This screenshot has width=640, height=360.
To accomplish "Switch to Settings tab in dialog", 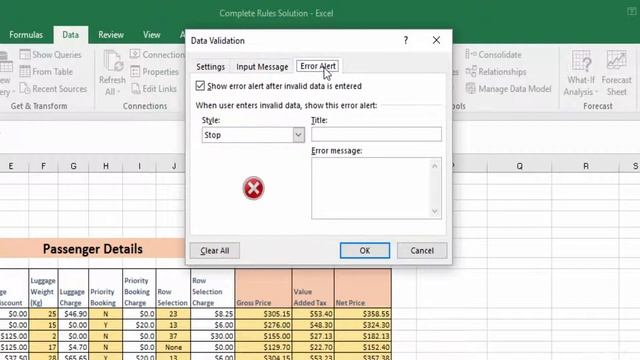I will click(211, 67).
